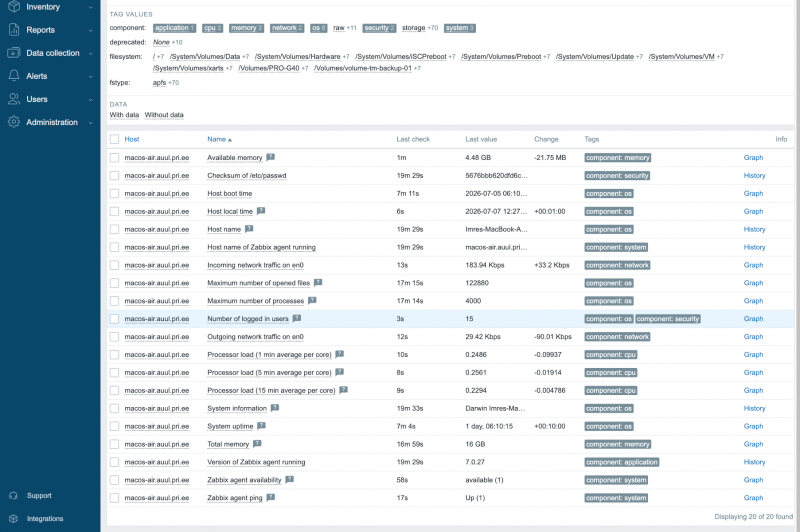
Task: Open the Inventory sidebar icon
Action: point(14,7)
